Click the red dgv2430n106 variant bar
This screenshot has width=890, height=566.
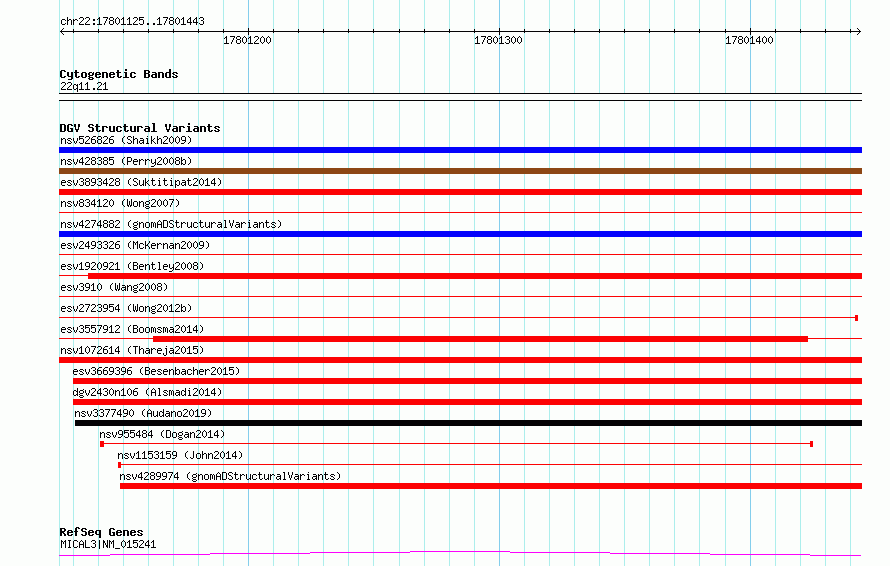point(467,402)
